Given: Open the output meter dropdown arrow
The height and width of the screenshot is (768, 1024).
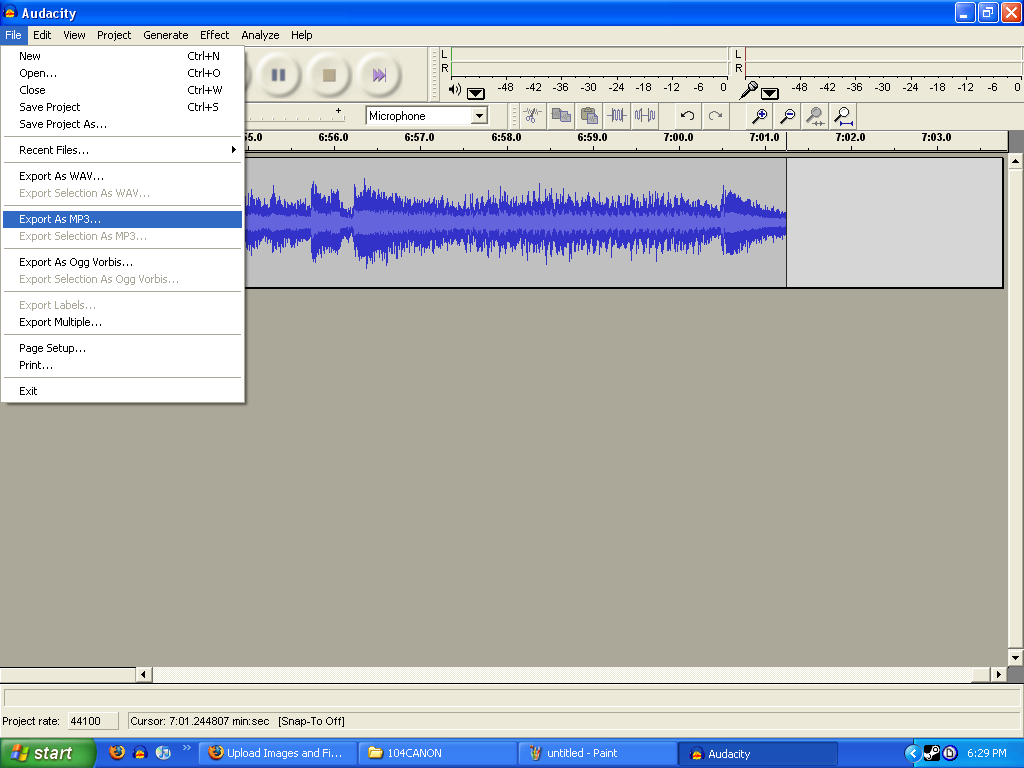Looking at the screenshot, I should click(476, 93).
